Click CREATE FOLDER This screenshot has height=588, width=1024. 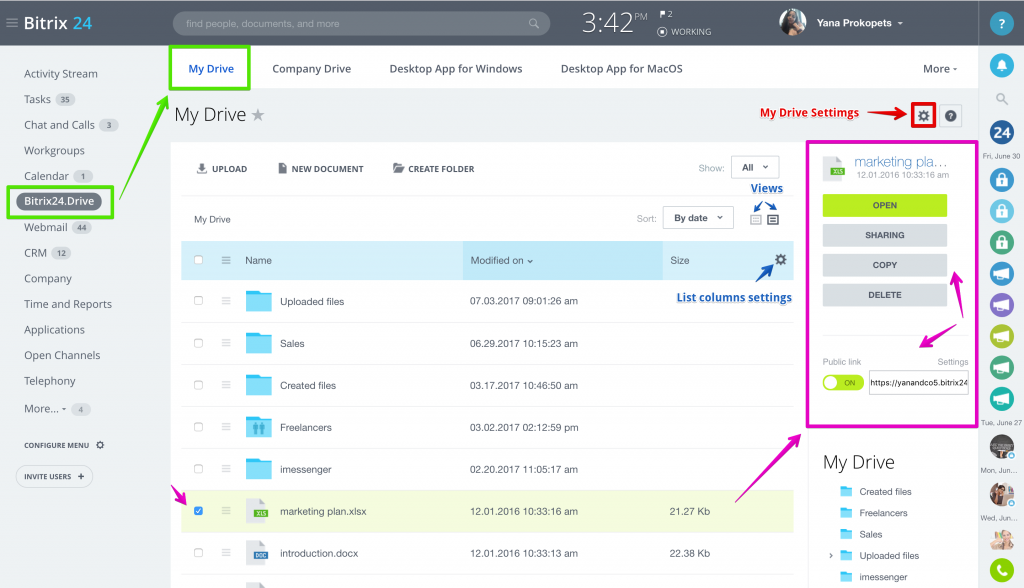[x=434, y=169]
